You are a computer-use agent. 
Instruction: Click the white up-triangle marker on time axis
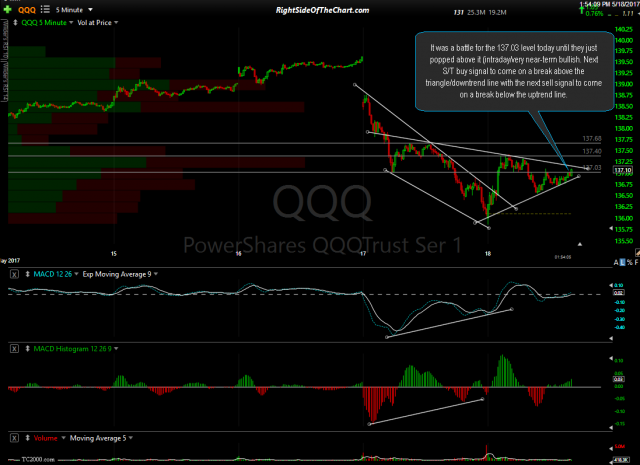(580, 244)
